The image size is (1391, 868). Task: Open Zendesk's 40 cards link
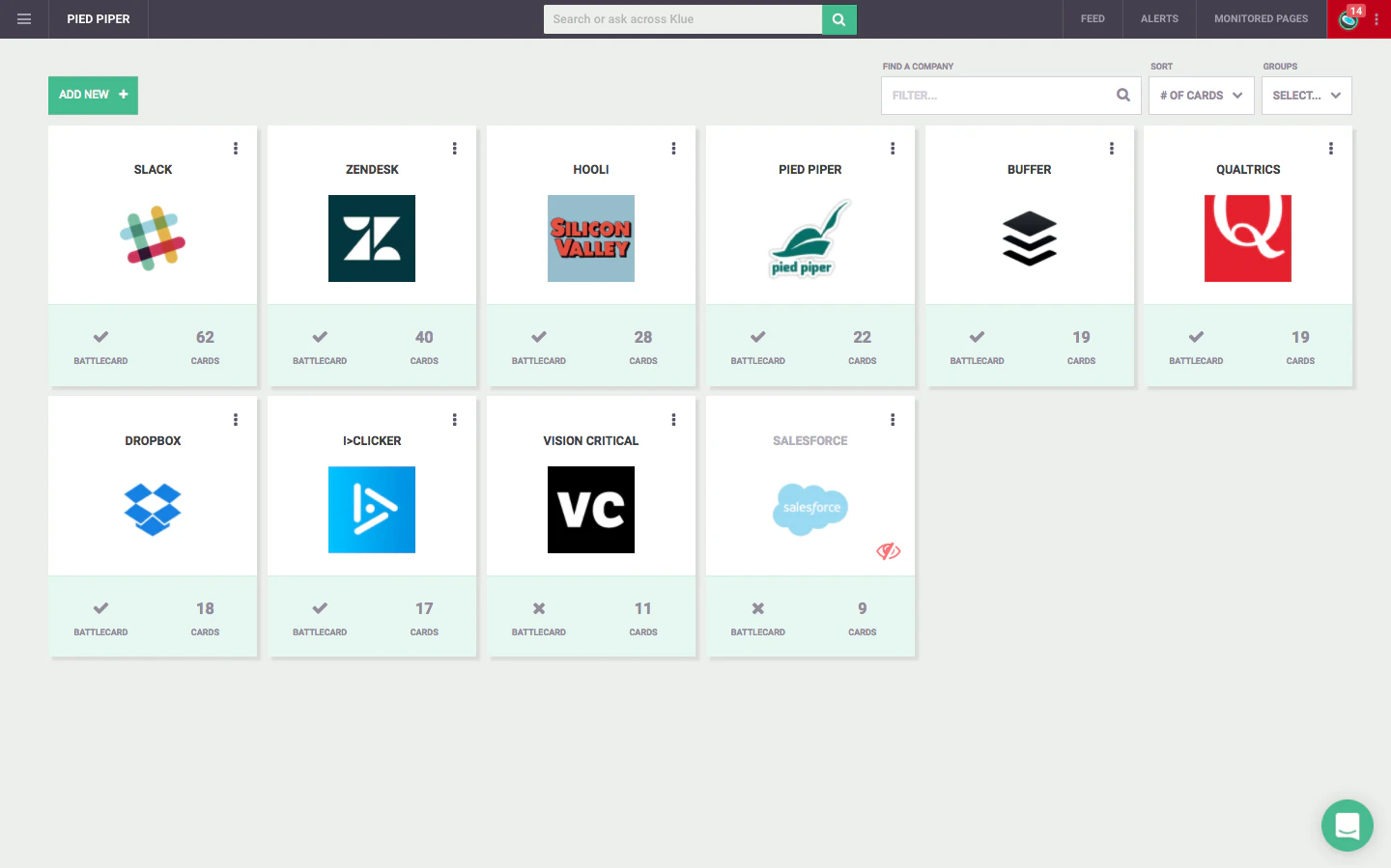[424, 346]
